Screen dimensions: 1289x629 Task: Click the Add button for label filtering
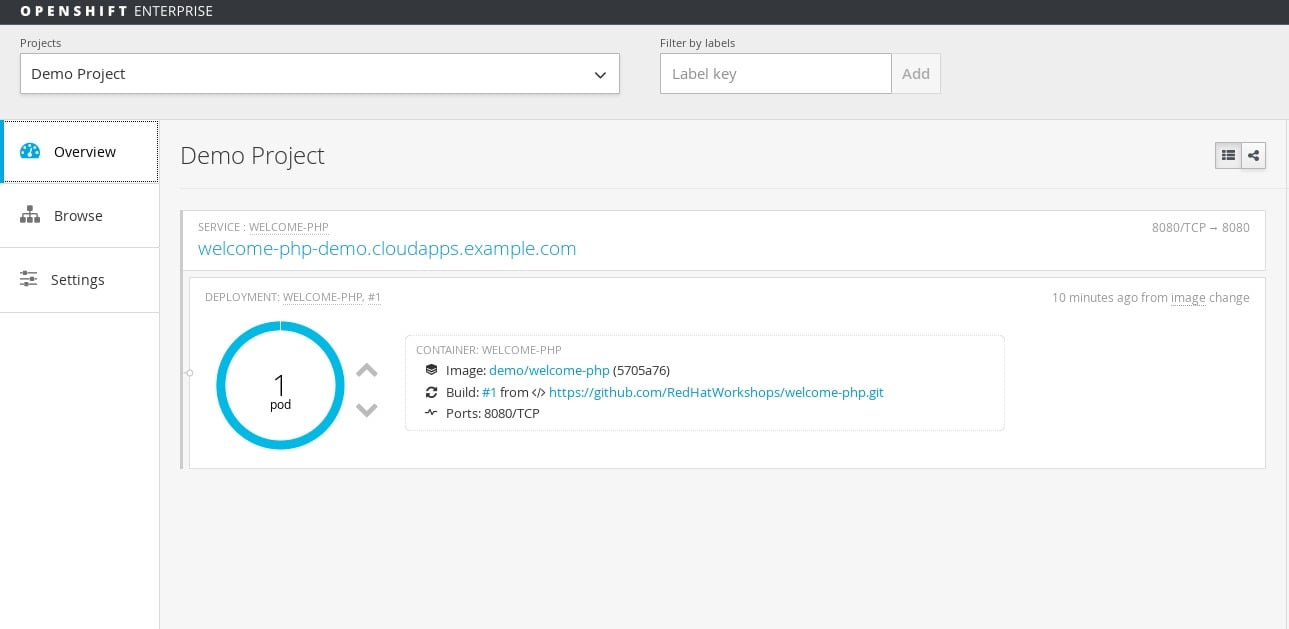pyautogui.click(x=916, y=73)
